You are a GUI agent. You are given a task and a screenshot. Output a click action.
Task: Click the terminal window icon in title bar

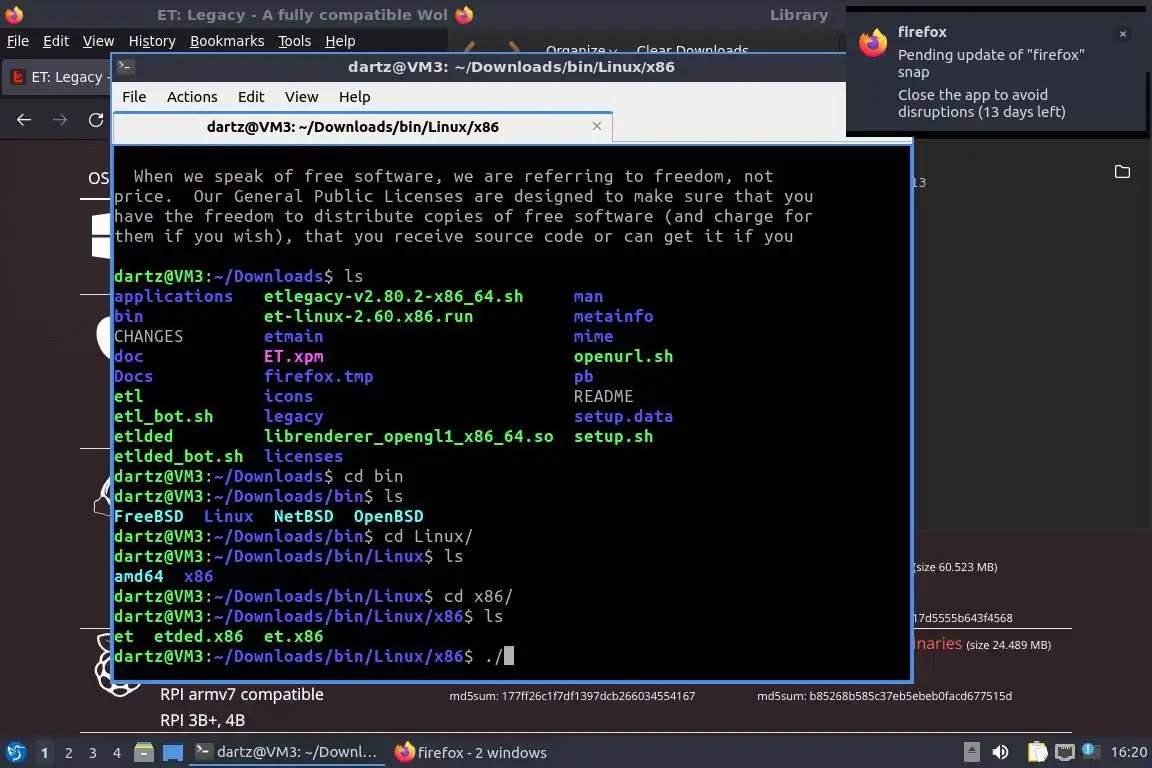125,67
